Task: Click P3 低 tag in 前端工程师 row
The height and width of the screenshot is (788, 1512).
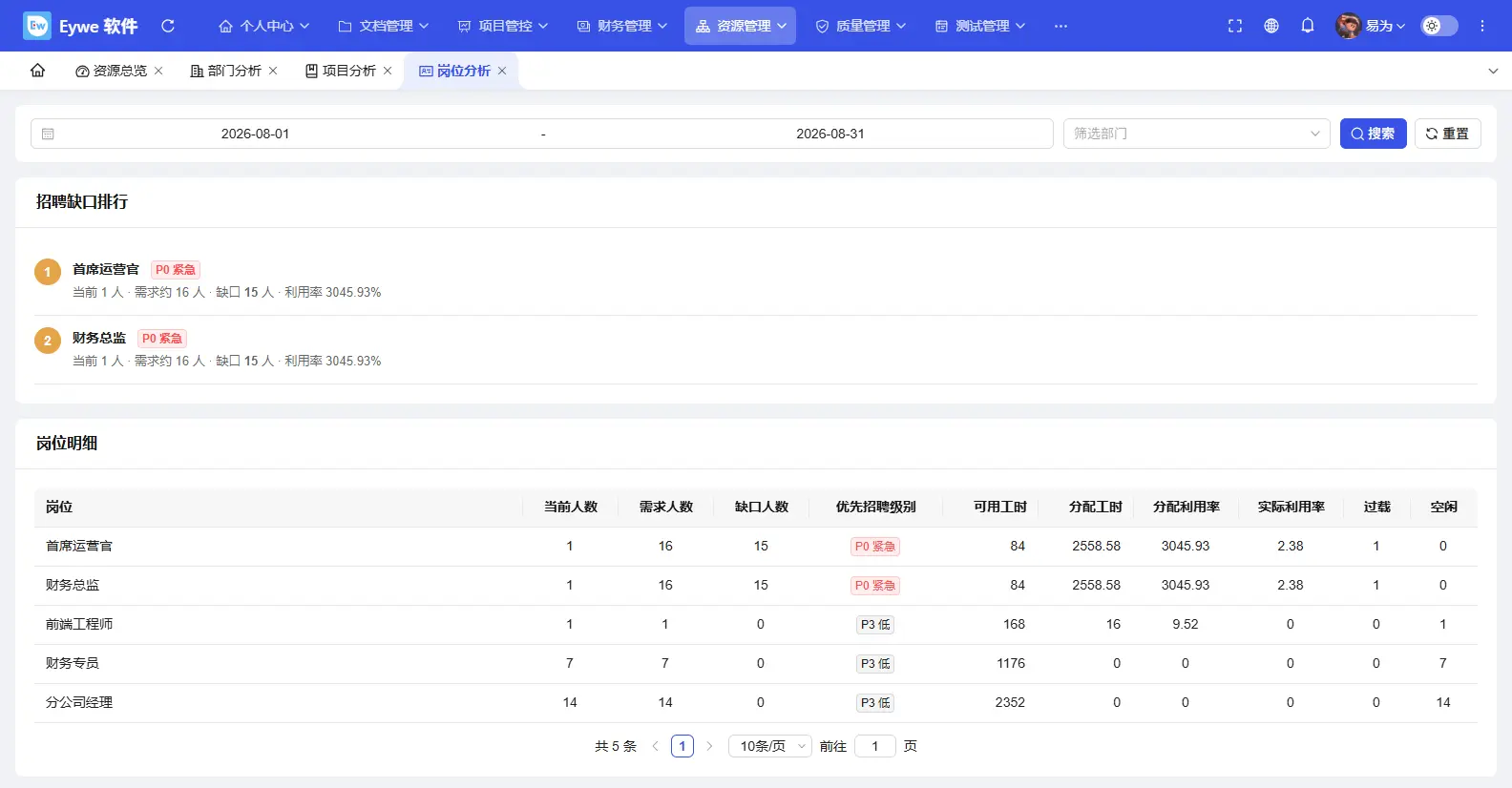Action: click(x=875, y=625)
